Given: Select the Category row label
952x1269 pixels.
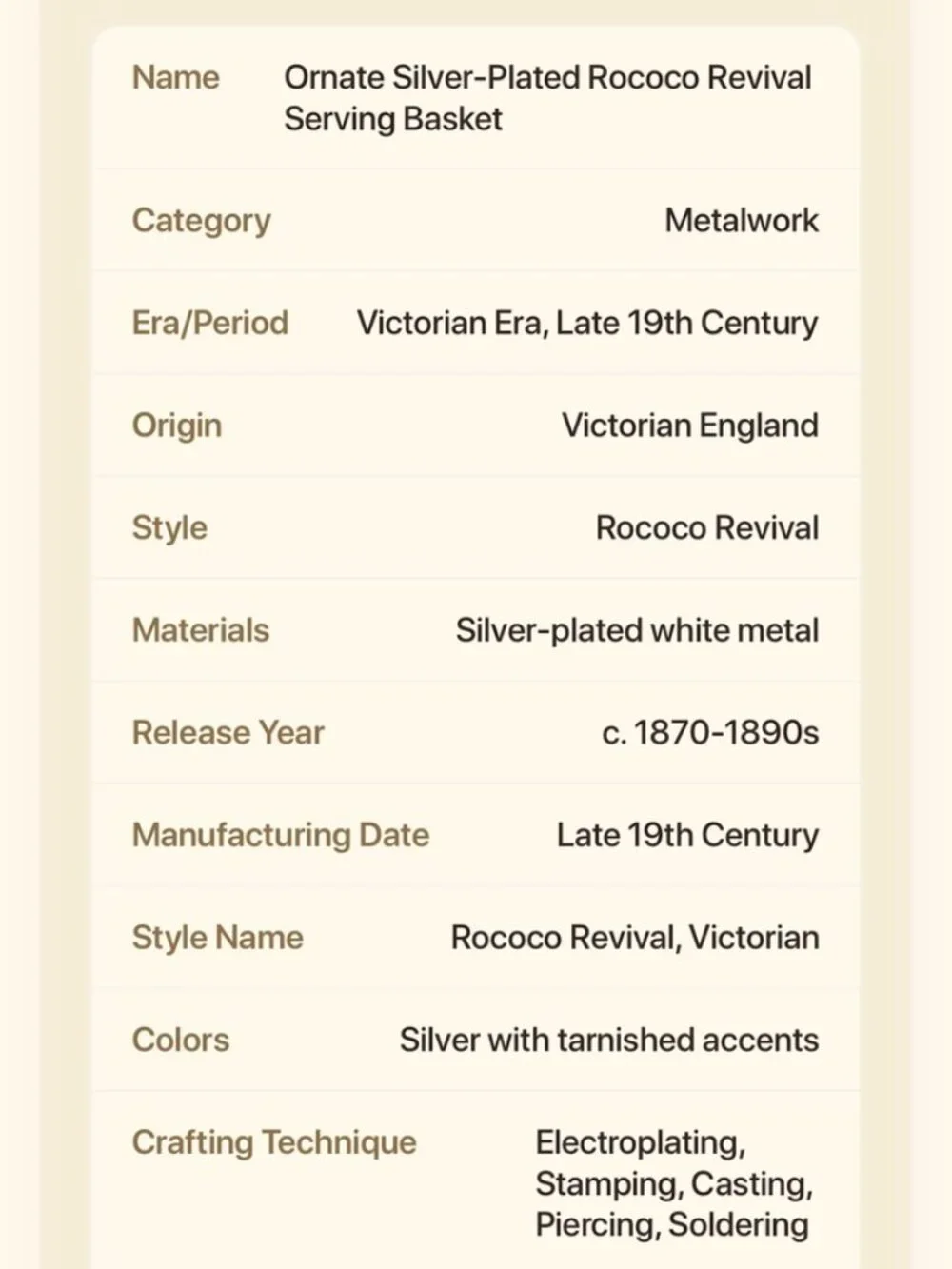Looking at the screenshot, I should [x=201, y=221].
